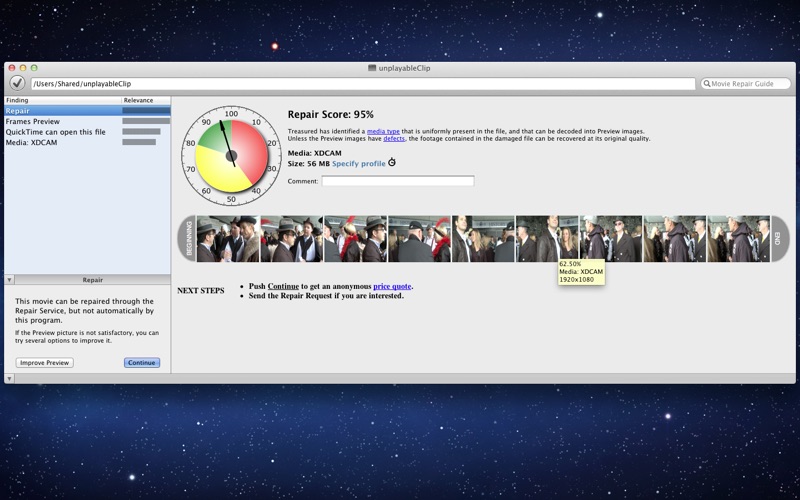Click the 62.50% tooltip text
The height and width of the screenshot is (500, 800).
(x=570, y=264)
